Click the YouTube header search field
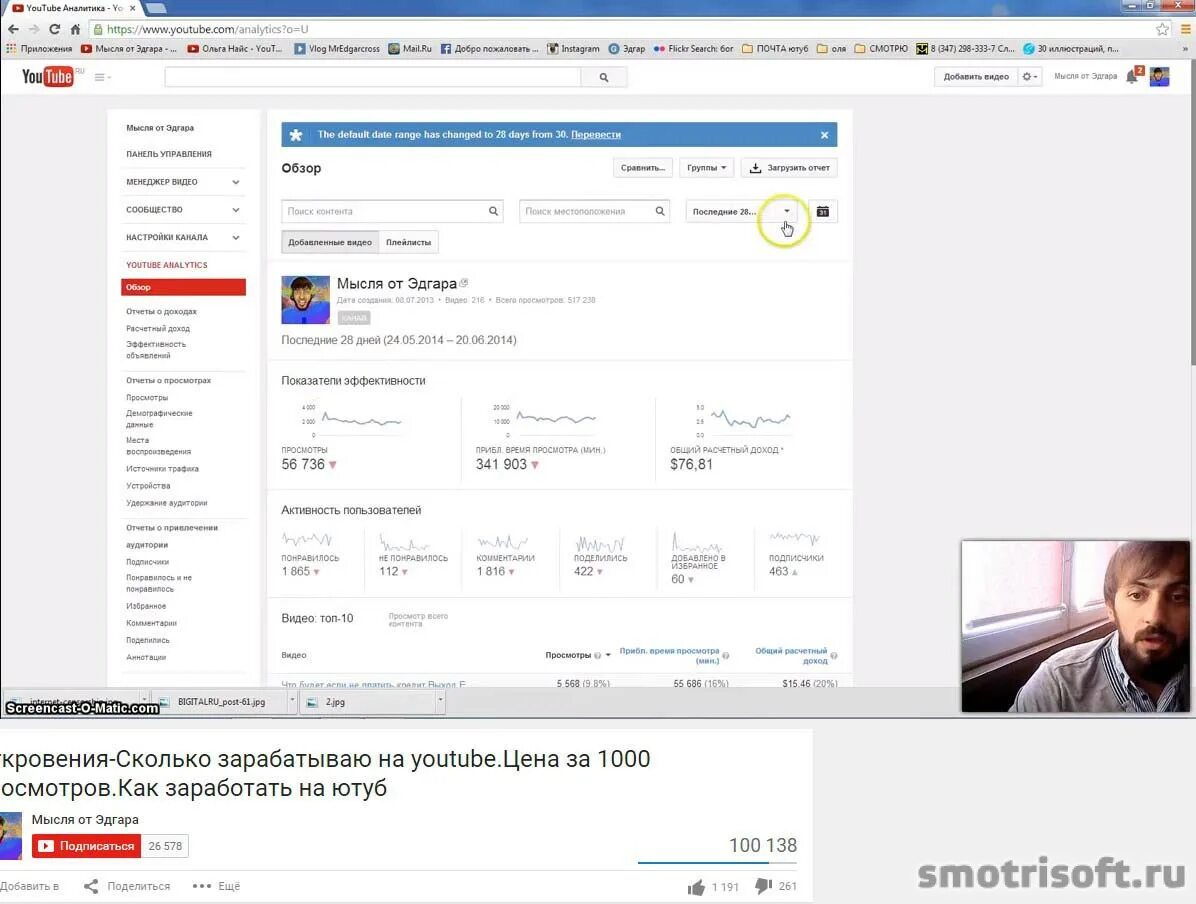1196x904 pixels. 372,77
